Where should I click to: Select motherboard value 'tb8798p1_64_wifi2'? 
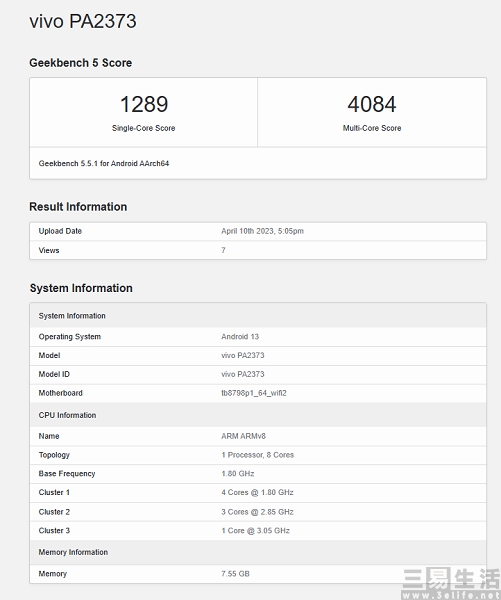tap(254, 393)
